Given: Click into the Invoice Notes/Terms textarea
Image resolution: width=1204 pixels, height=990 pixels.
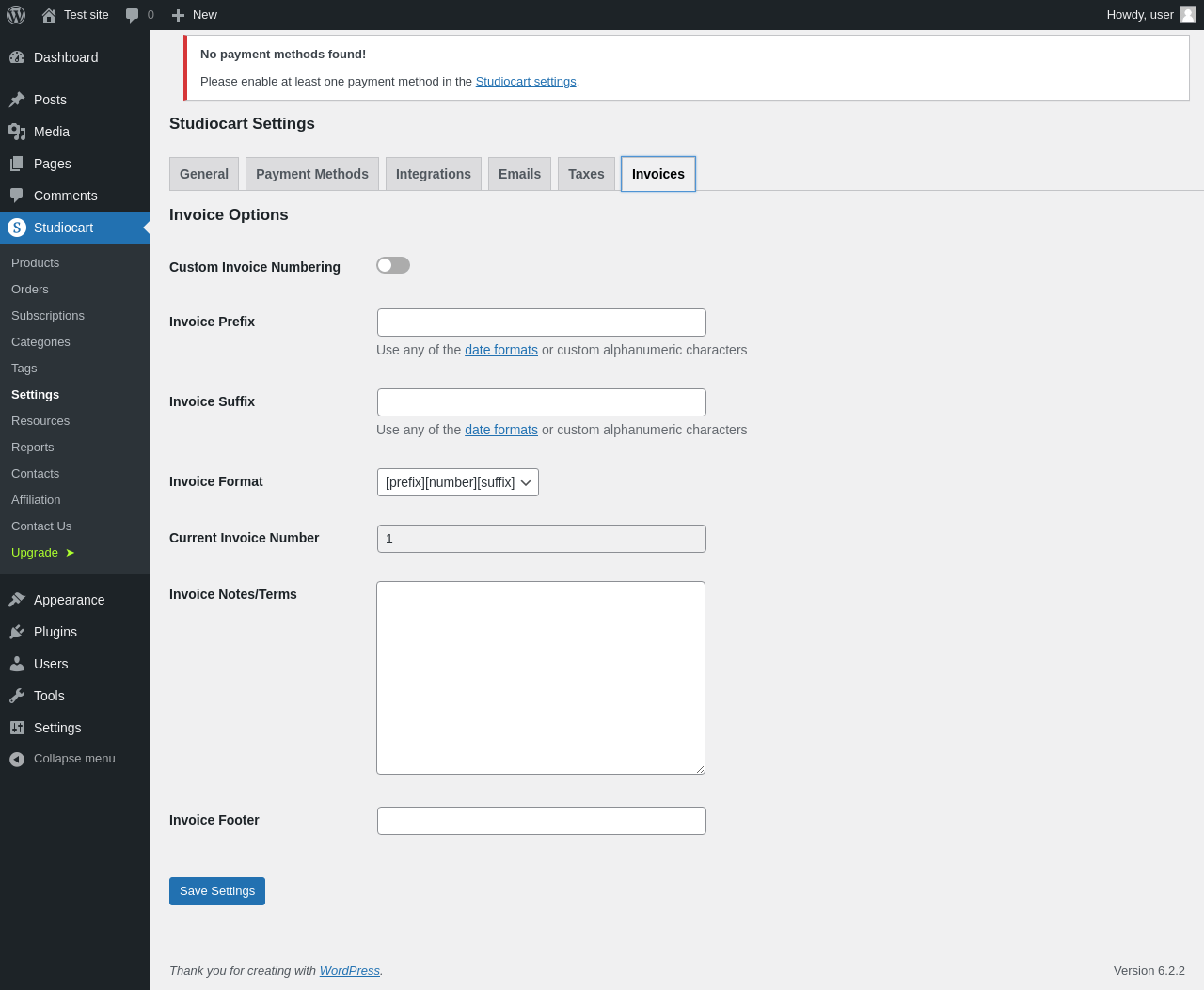Looking at the screenshot, I should click(x=541, y=678).
